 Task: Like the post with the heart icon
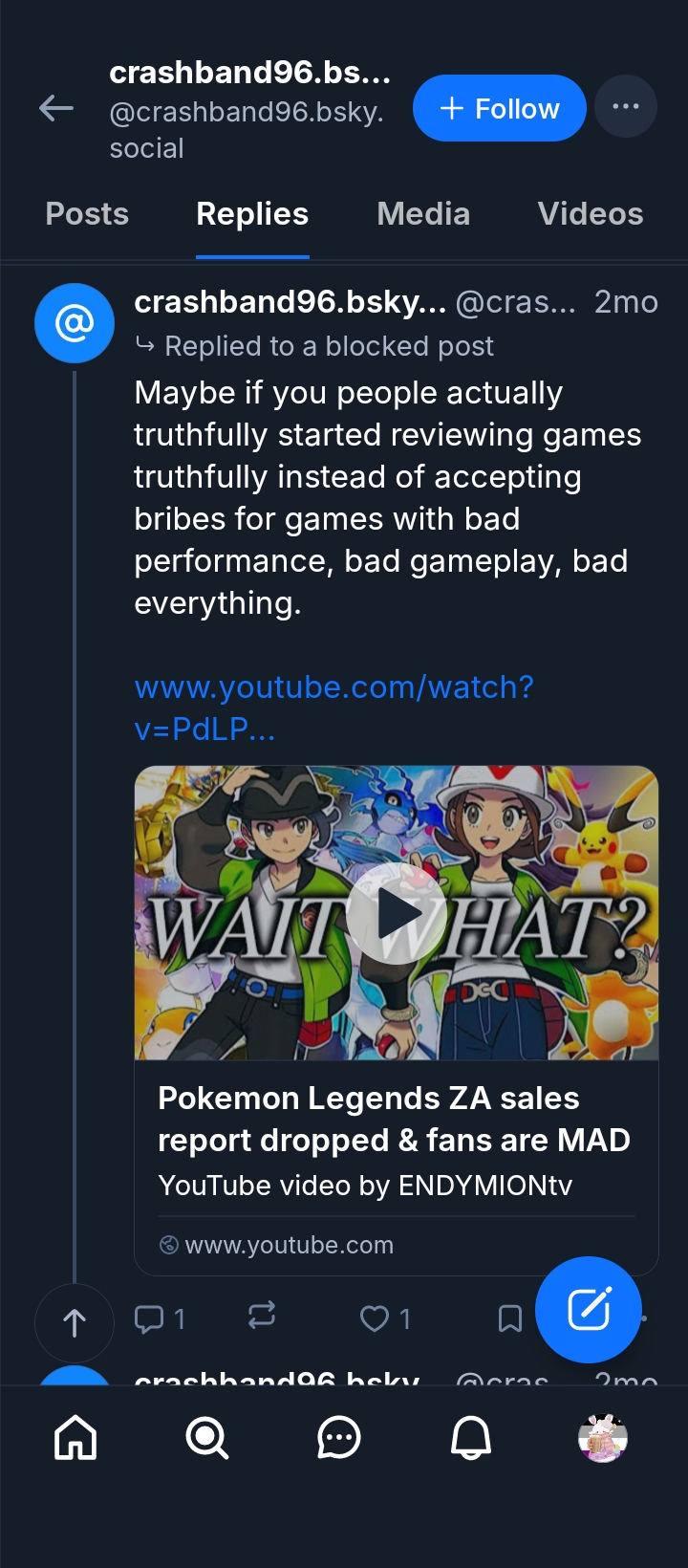point(375,1319)
